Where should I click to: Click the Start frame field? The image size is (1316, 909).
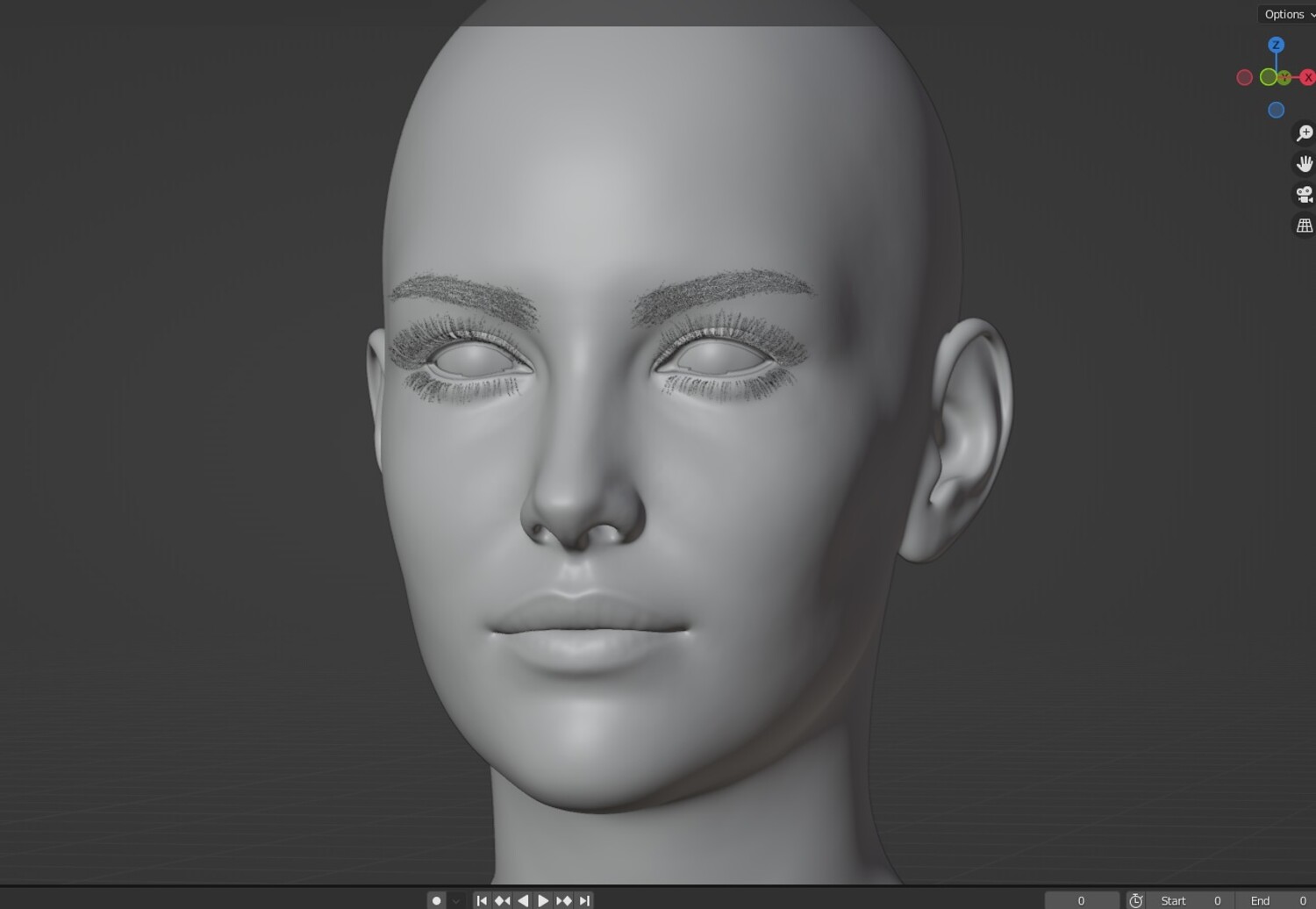coord(1191,900)
